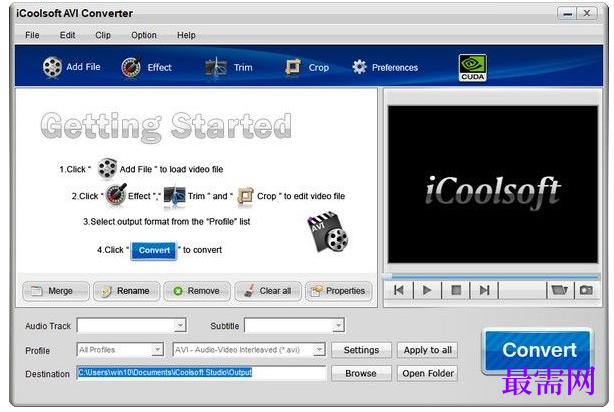Open the Crop tool in toolbar
The height and width of the screenshot is (412, 614).
[x=307, y=67]
